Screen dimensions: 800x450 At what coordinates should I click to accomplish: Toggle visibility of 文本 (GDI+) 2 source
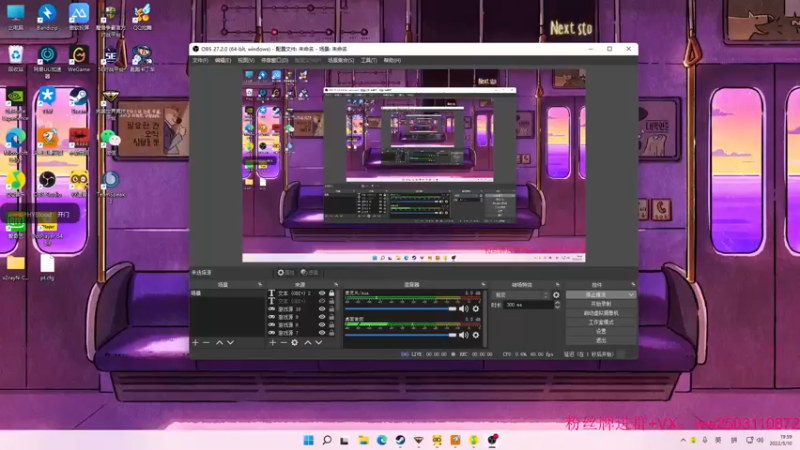(x=322, y=293)
